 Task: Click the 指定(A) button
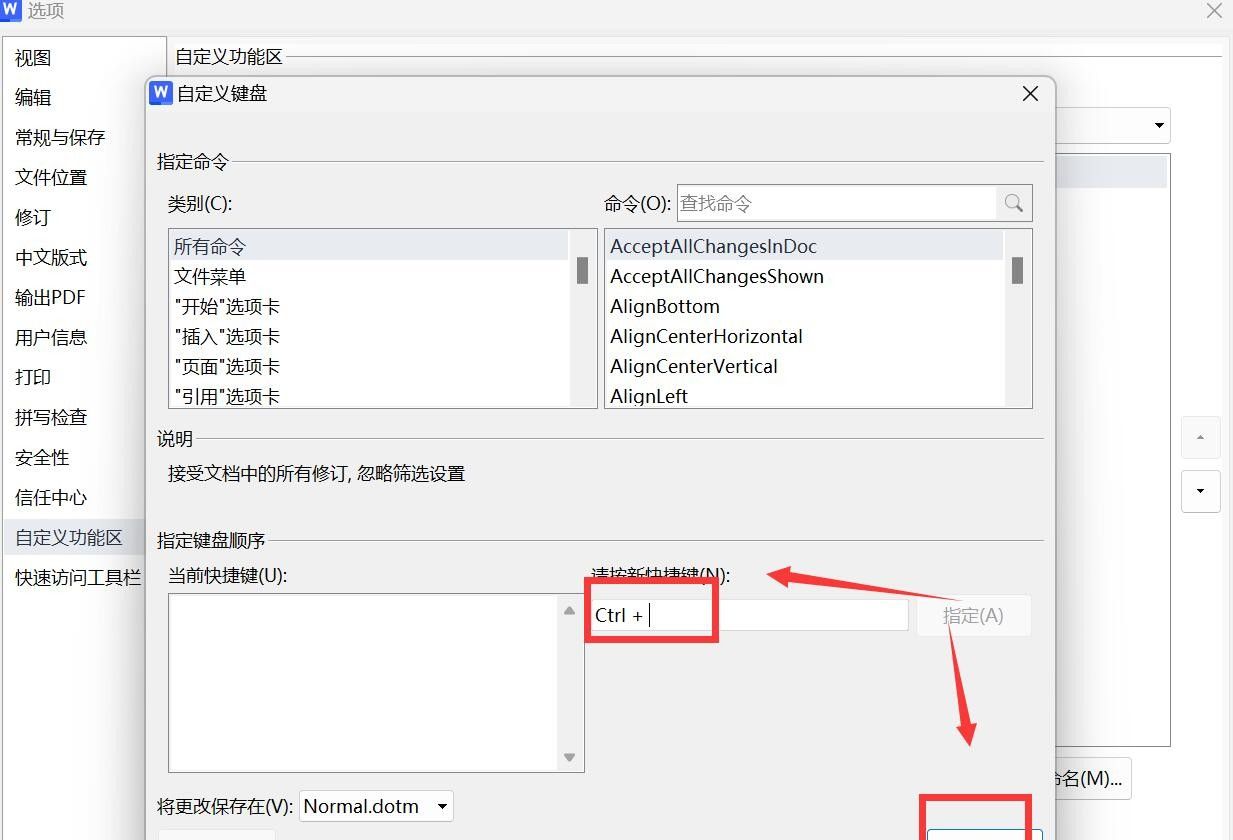[x=973, y=615]
